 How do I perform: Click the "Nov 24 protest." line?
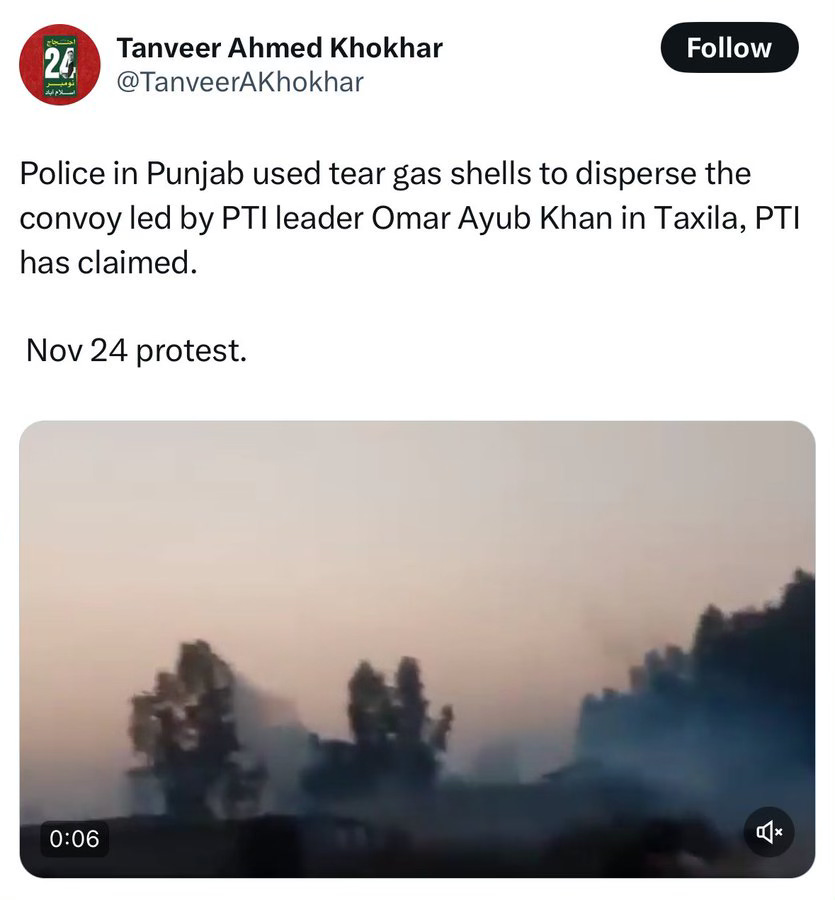pyautogui.click(x=137, y=350)
